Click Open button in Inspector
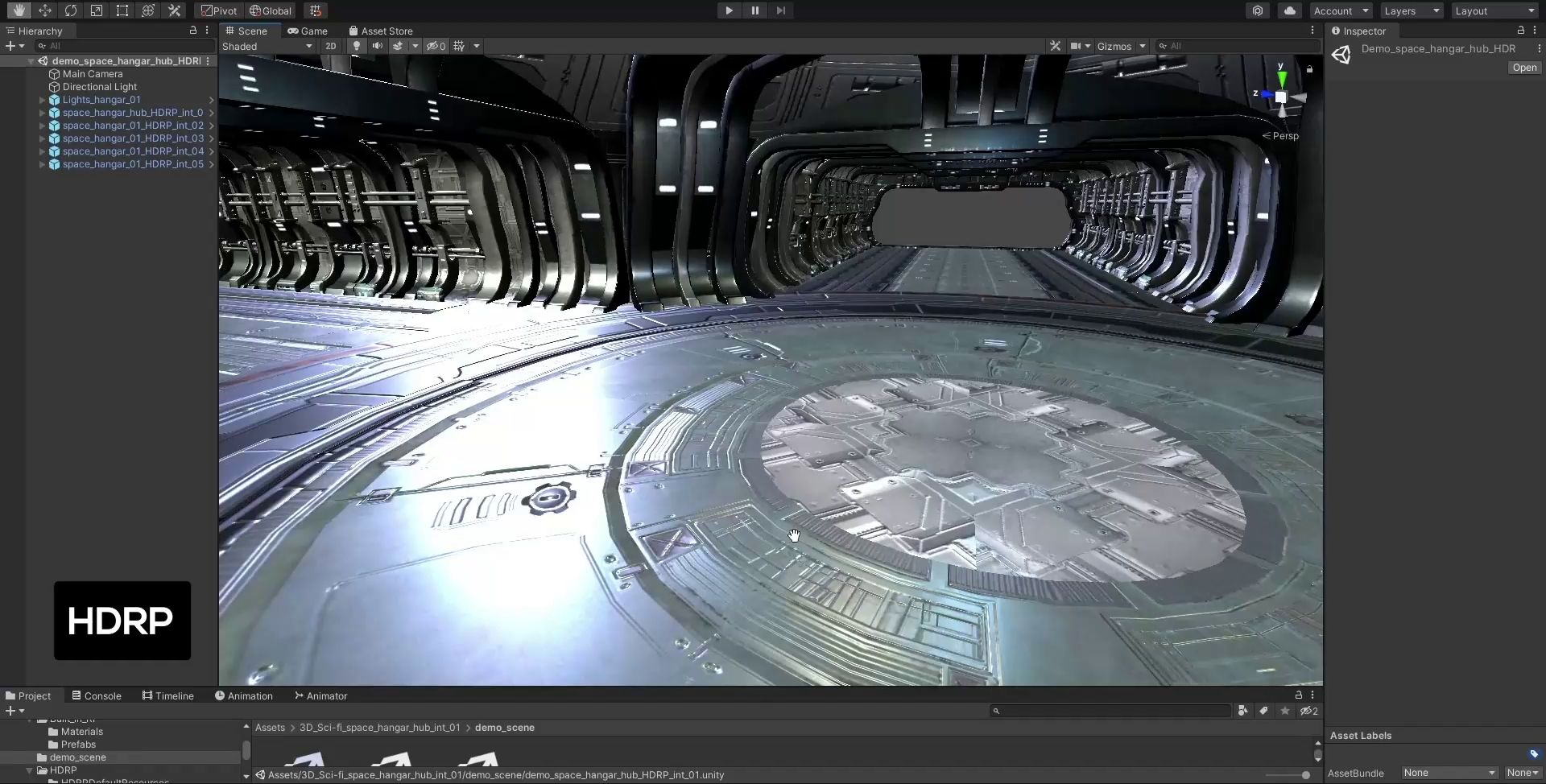The height and width of the screenshot is (784, 1546). pos(1524,68)
